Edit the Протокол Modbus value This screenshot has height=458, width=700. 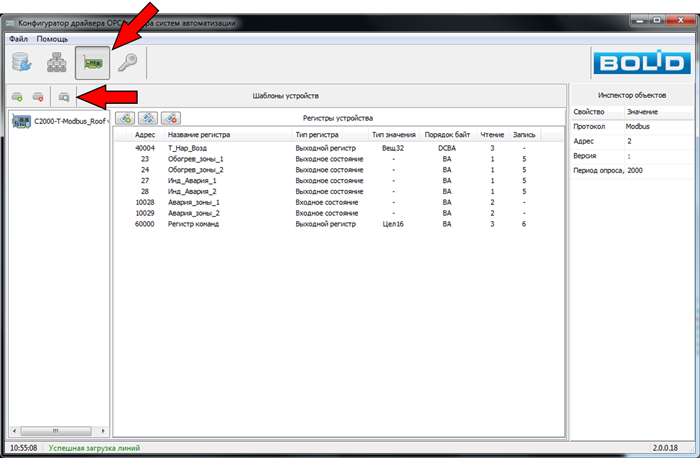coord(657,127)
